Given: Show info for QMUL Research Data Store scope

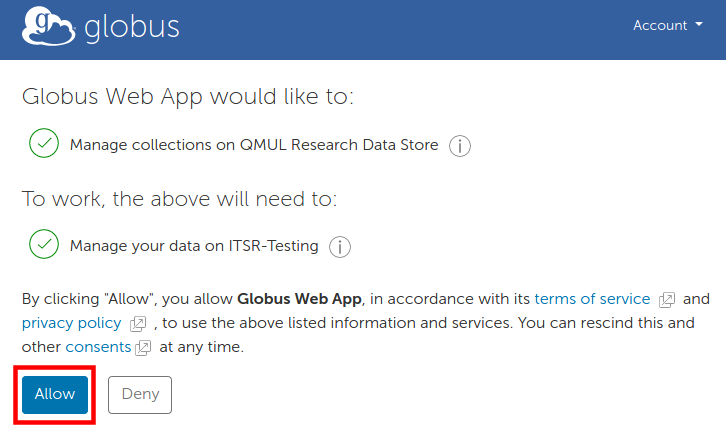Looking at the screenshot, I should click(459, 146).
